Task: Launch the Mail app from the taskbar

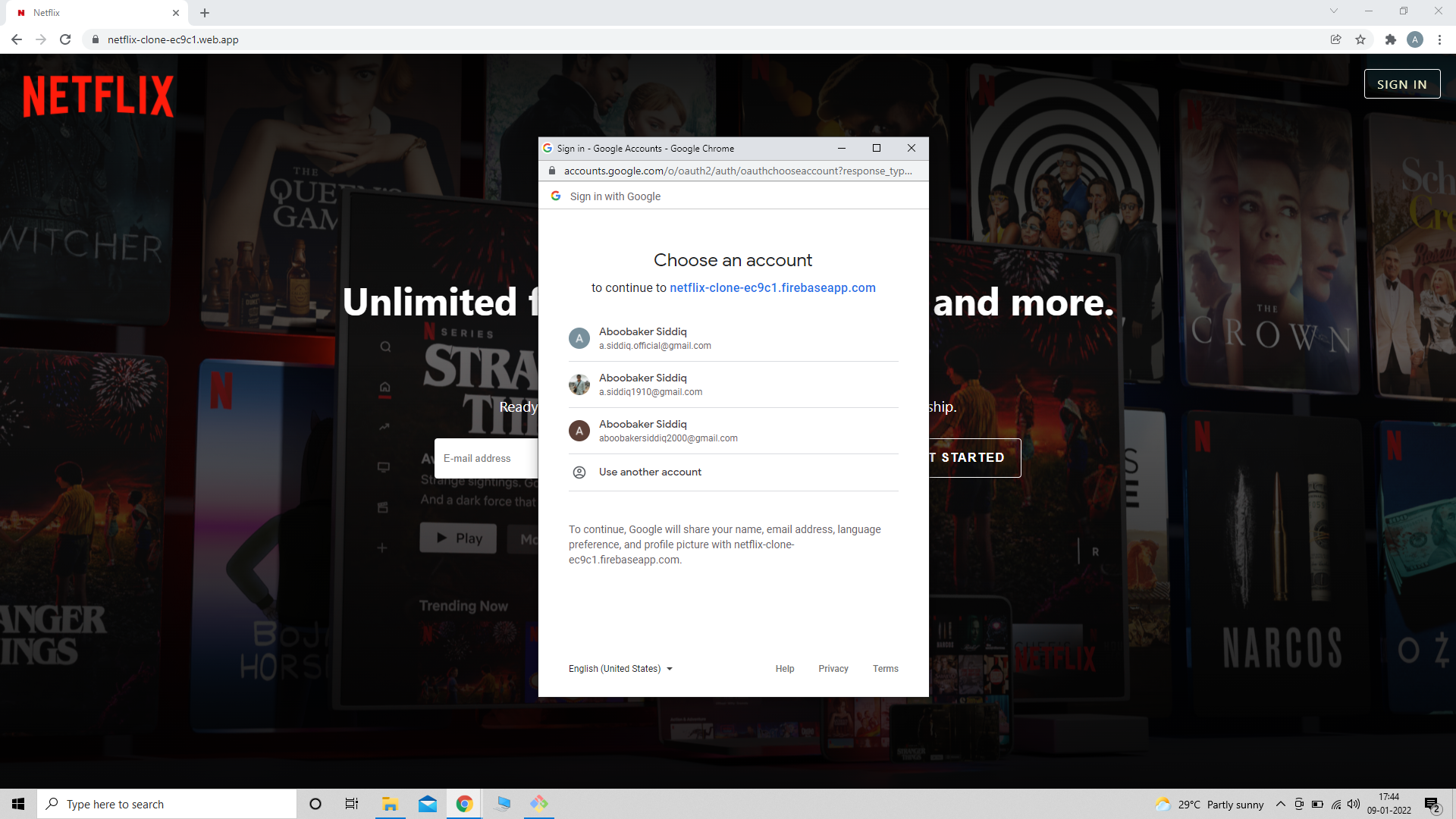Action: coord(427,804)
